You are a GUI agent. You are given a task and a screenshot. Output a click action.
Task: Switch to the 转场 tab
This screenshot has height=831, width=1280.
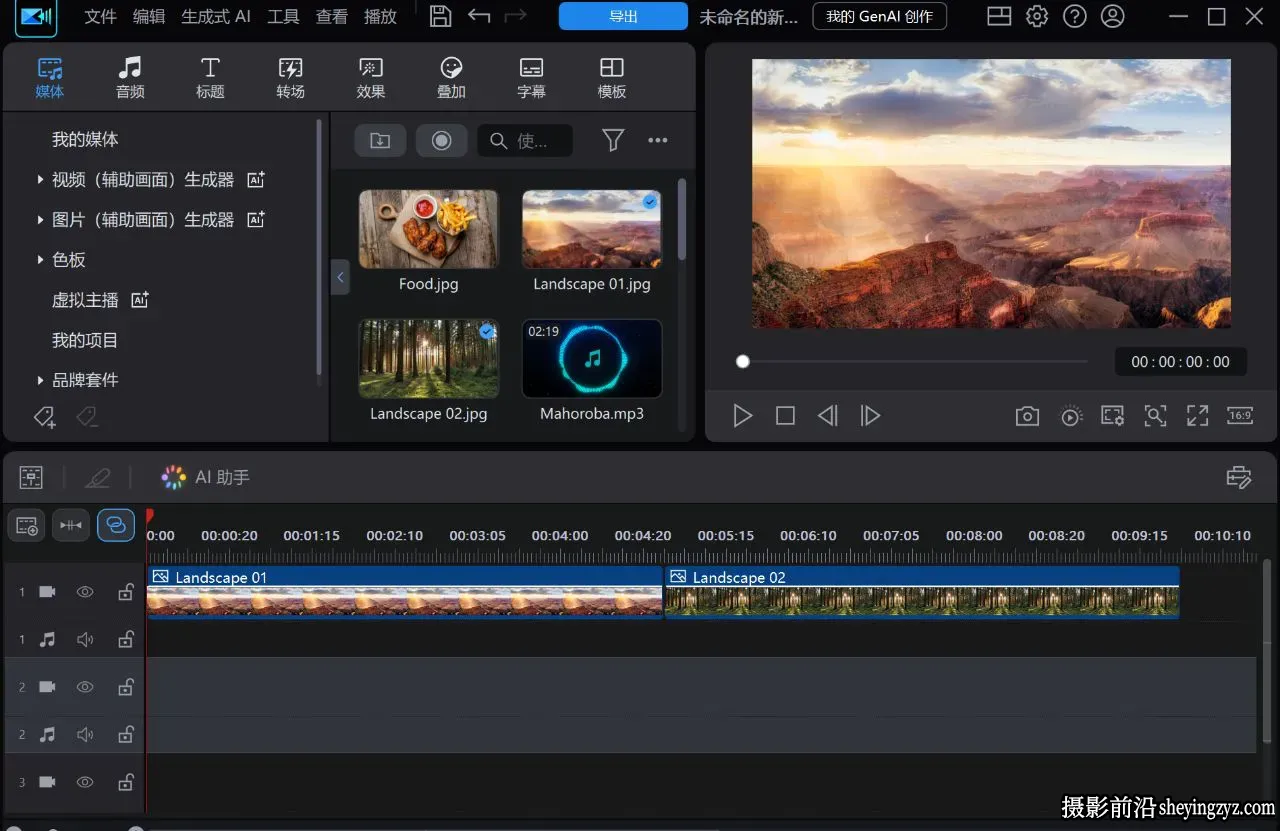290,78
